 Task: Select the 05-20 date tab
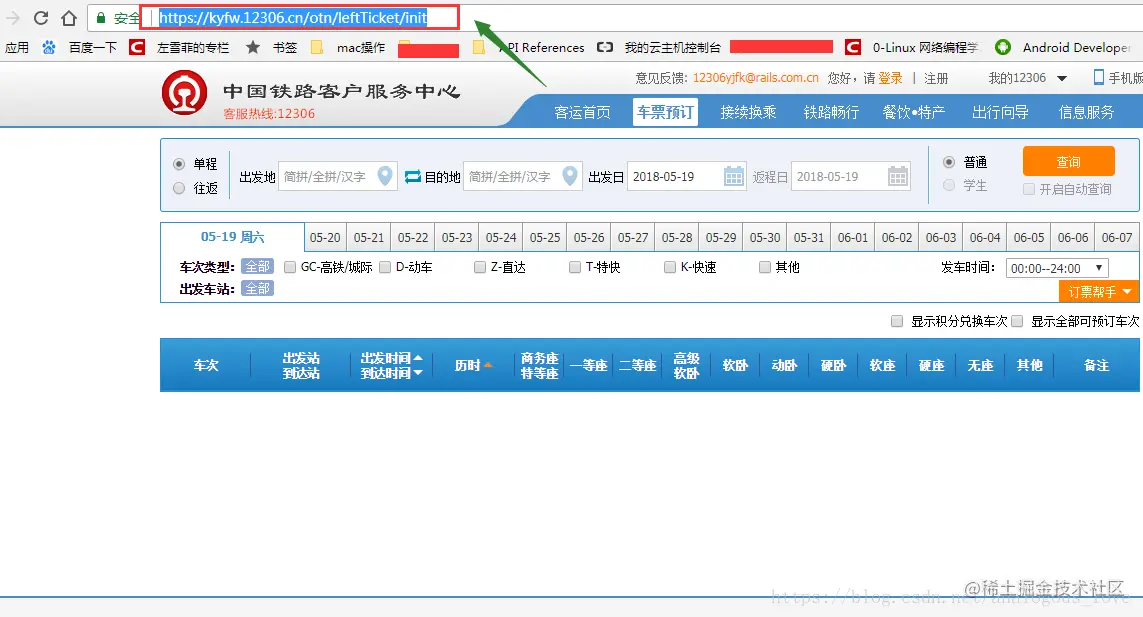point(325,237)
